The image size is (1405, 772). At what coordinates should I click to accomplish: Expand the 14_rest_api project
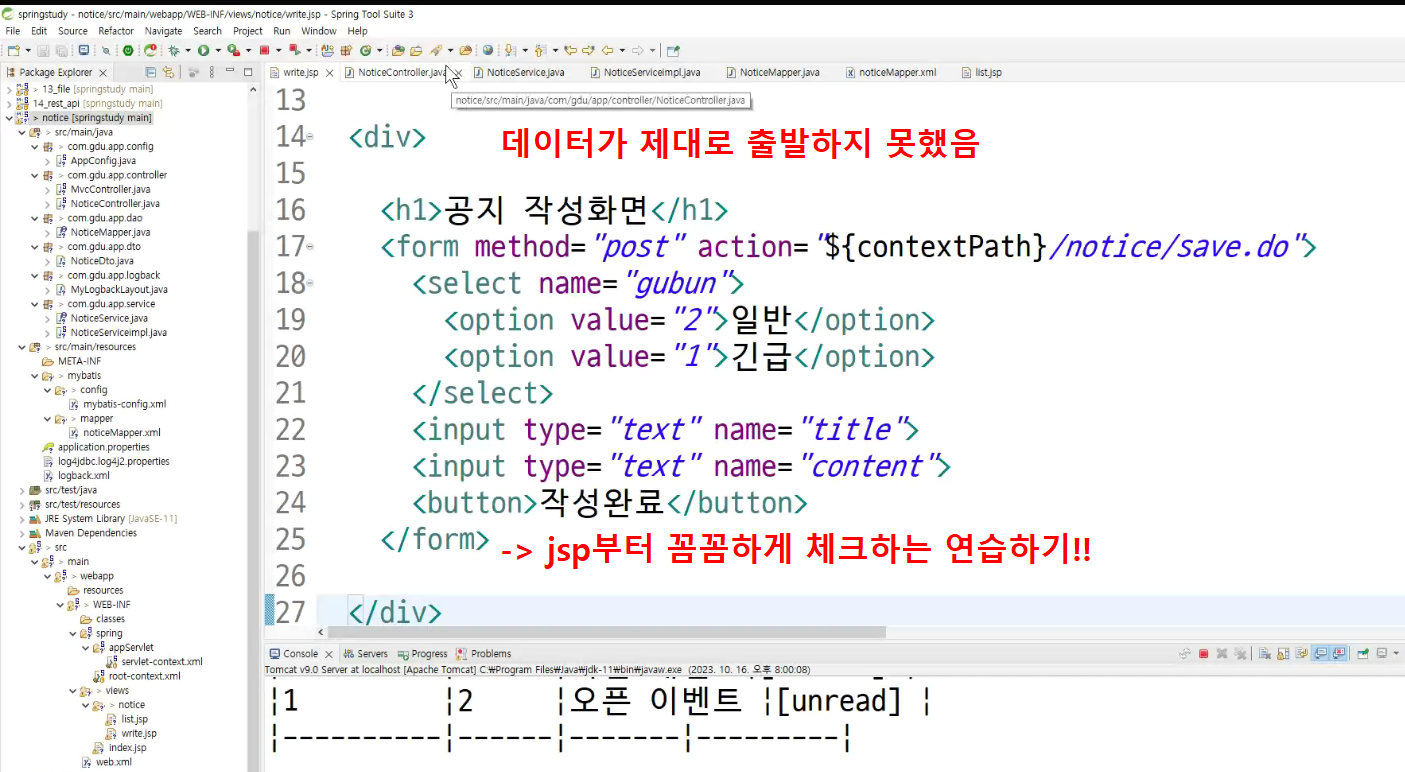(9, 103)
